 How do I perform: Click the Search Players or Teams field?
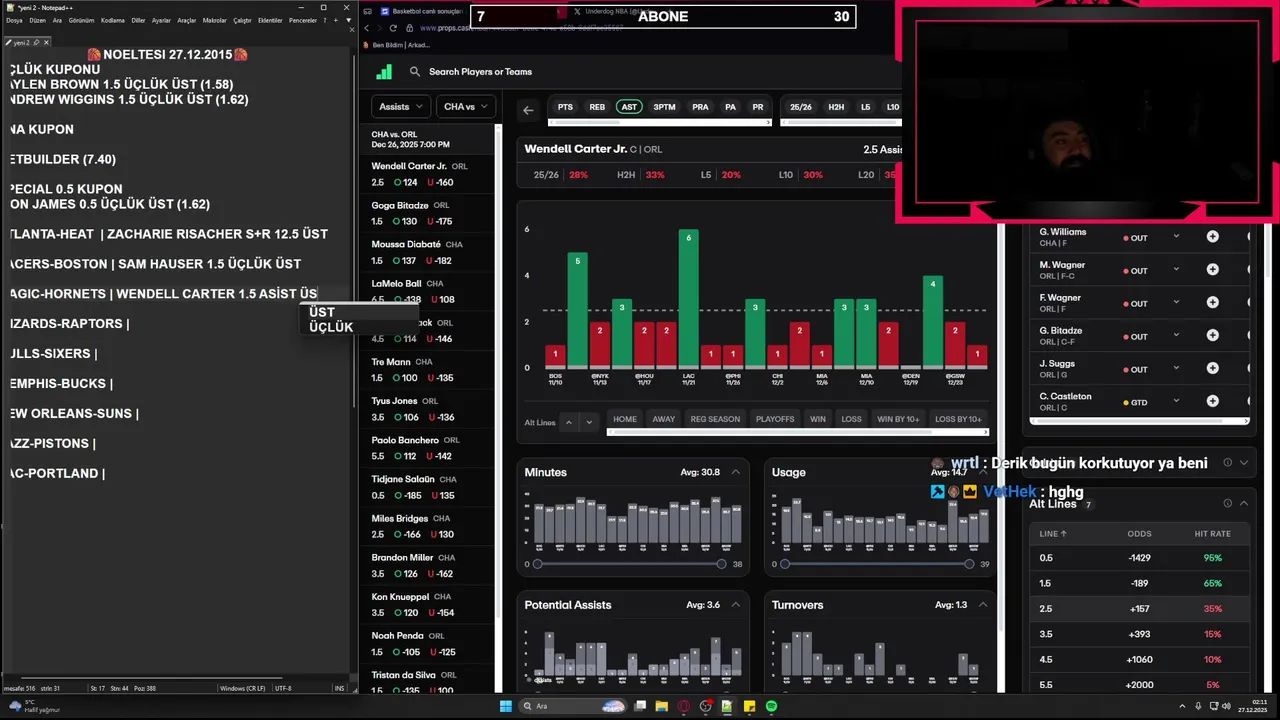click(480, 72)
